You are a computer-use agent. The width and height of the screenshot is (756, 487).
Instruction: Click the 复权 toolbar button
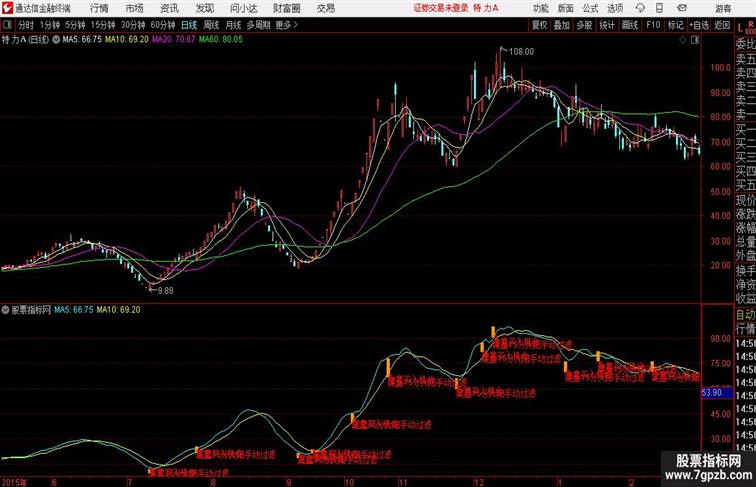[x=539, y=25]
